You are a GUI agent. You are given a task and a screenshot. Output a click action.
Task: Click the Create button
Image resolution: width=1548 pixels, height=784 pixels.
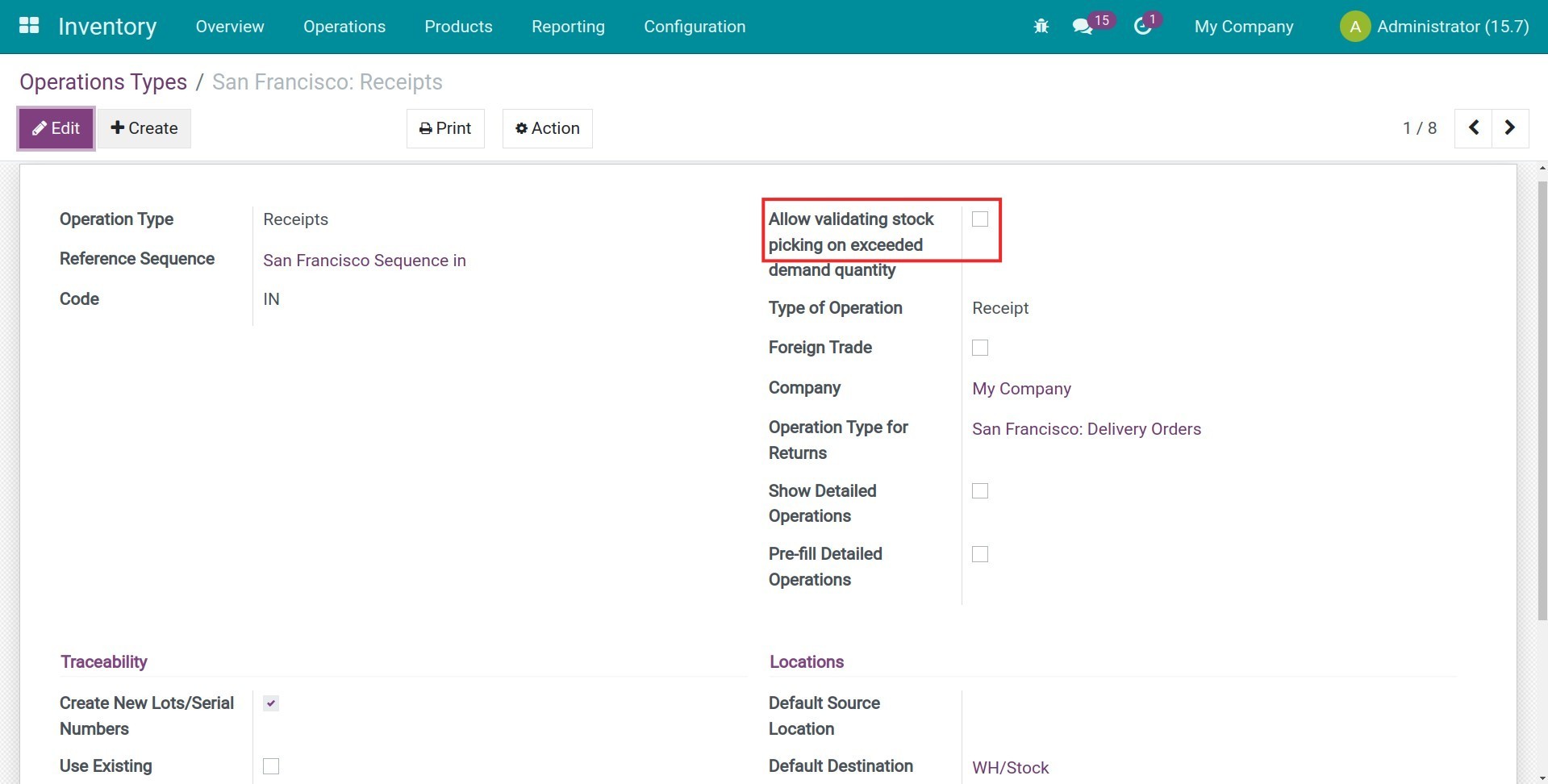(144, 128)
